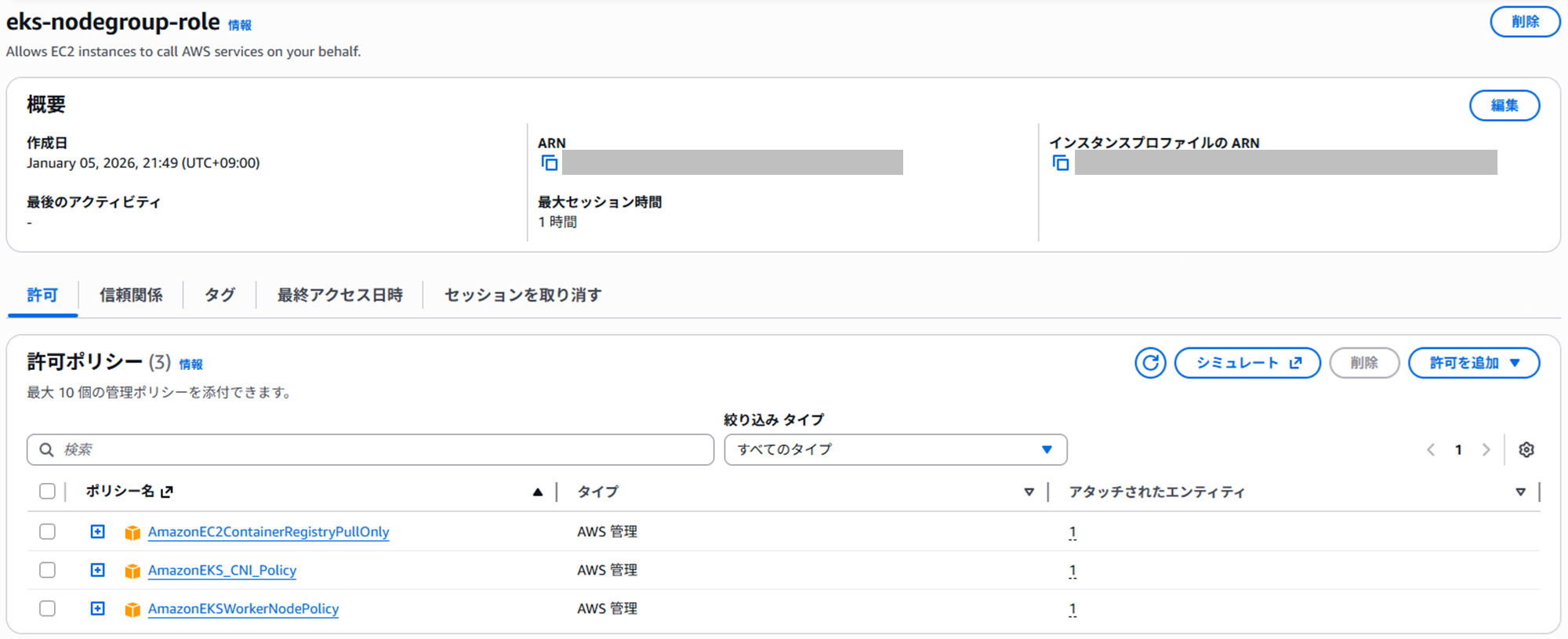This screenshot has height=639, width=1568.
Task: Toggle the select-all policies checkbox
Action: 47,491
